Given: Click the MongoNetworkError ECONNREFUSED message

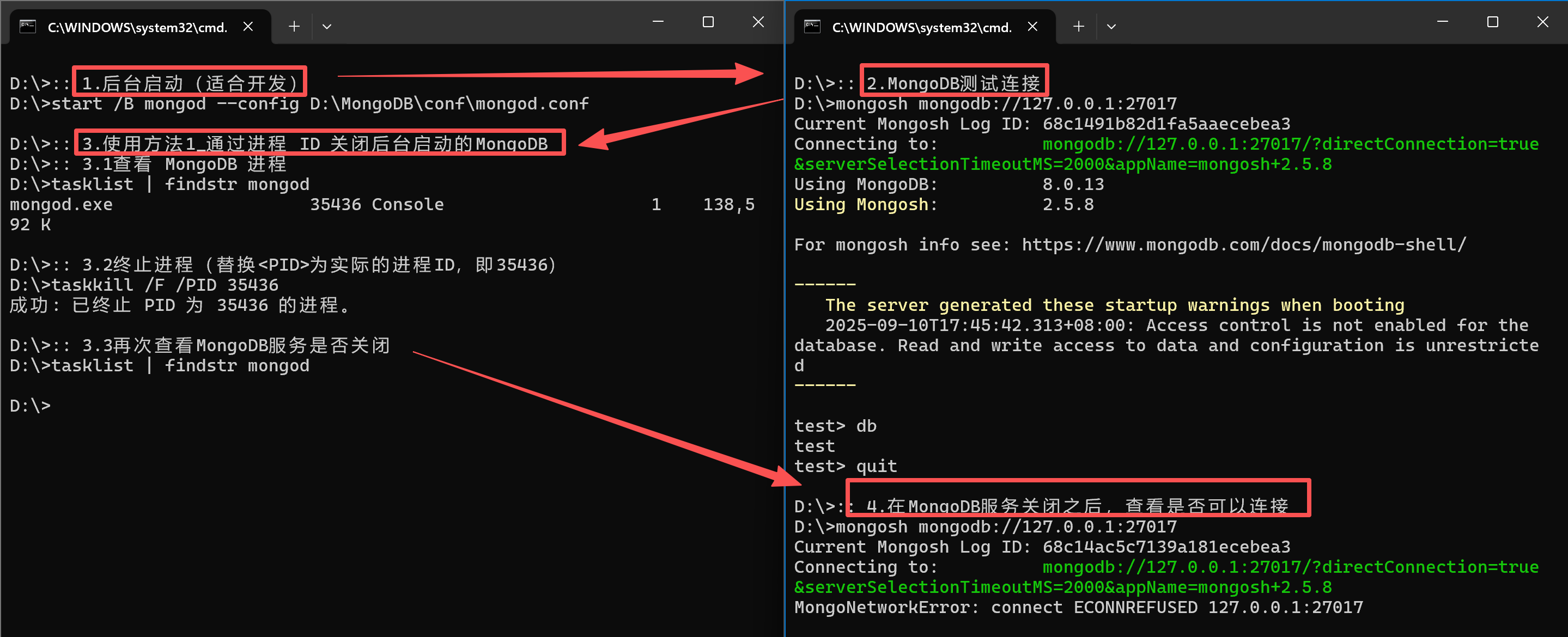Looking at the screenshot, I should pyautogui.click(x=1078, y=607).
